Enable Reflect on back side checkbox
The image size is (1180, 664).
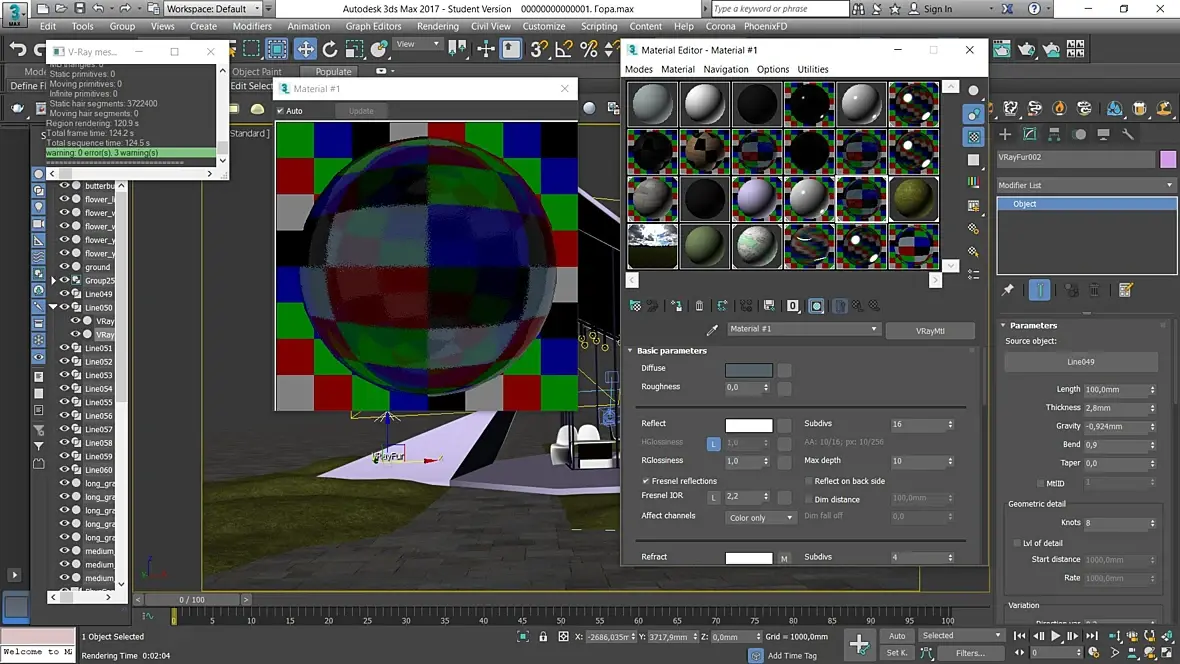coord(809,481)
